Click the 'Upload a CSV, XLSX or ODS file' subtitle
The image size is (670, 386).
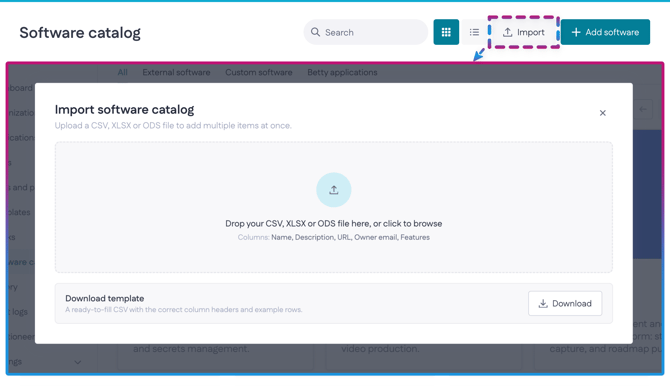(x=173, y=126)
